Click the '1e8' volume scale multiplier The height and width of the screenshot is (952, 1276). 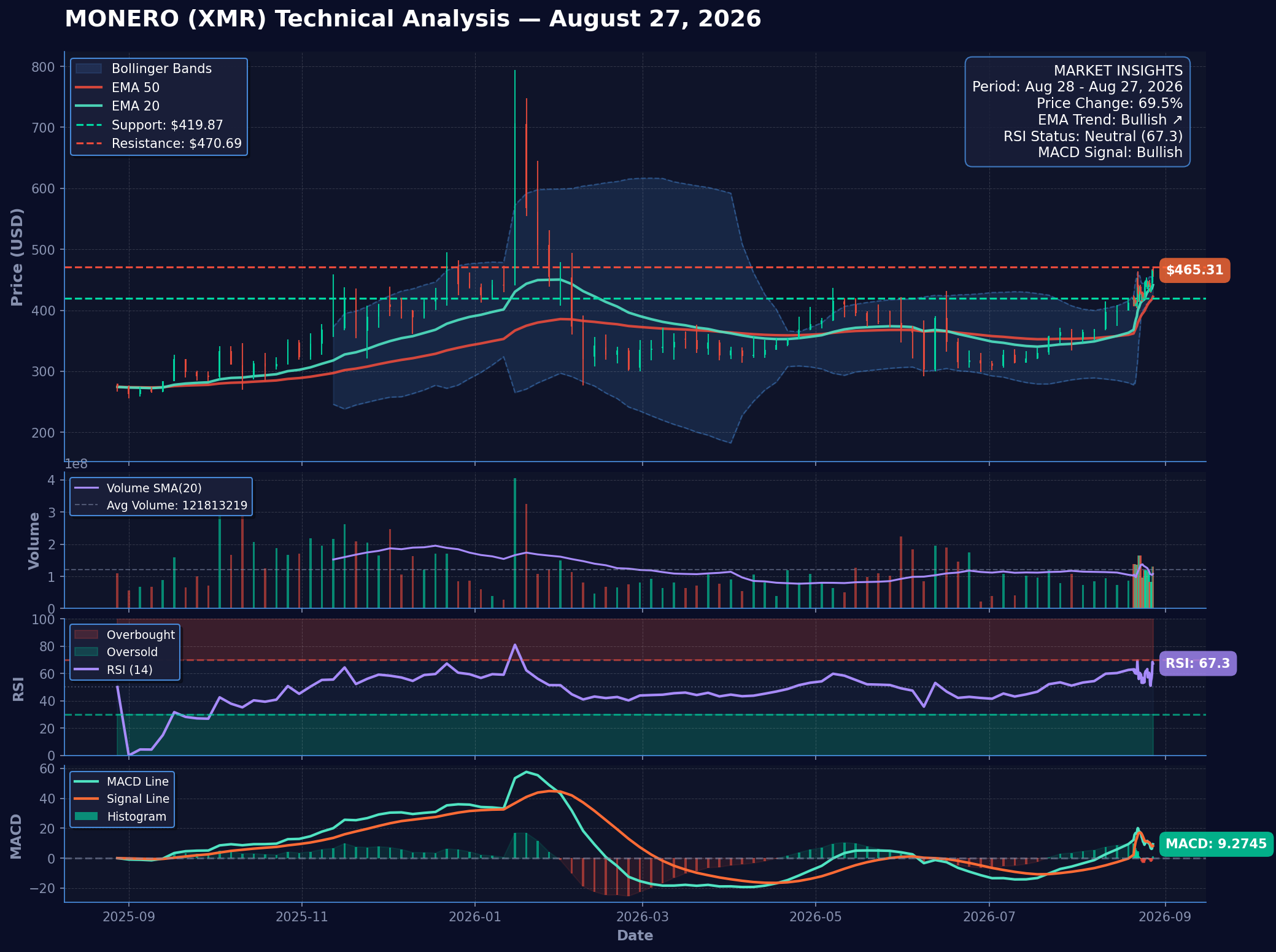click(76, 465)
